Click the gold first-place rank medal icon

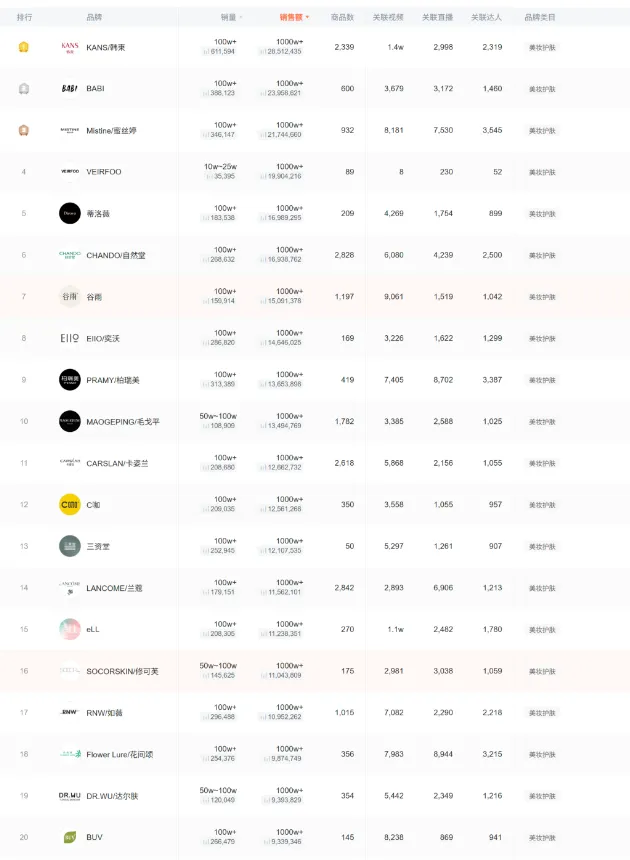pos(24,47)
